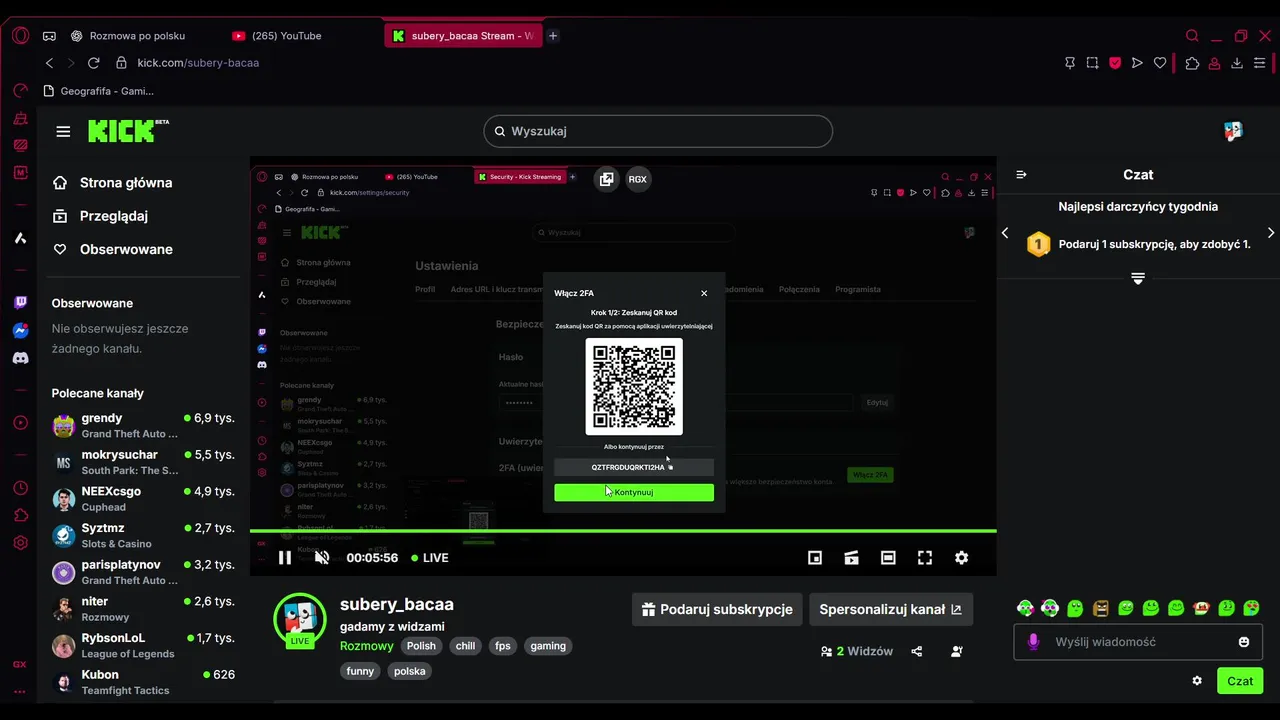
Task: Reload the page
Action: click(x=93, y=63)
